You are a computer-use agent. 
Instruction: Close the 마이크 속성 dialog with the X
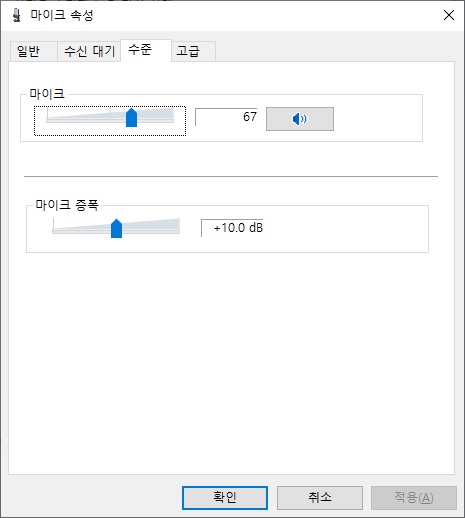pos(449,15)
